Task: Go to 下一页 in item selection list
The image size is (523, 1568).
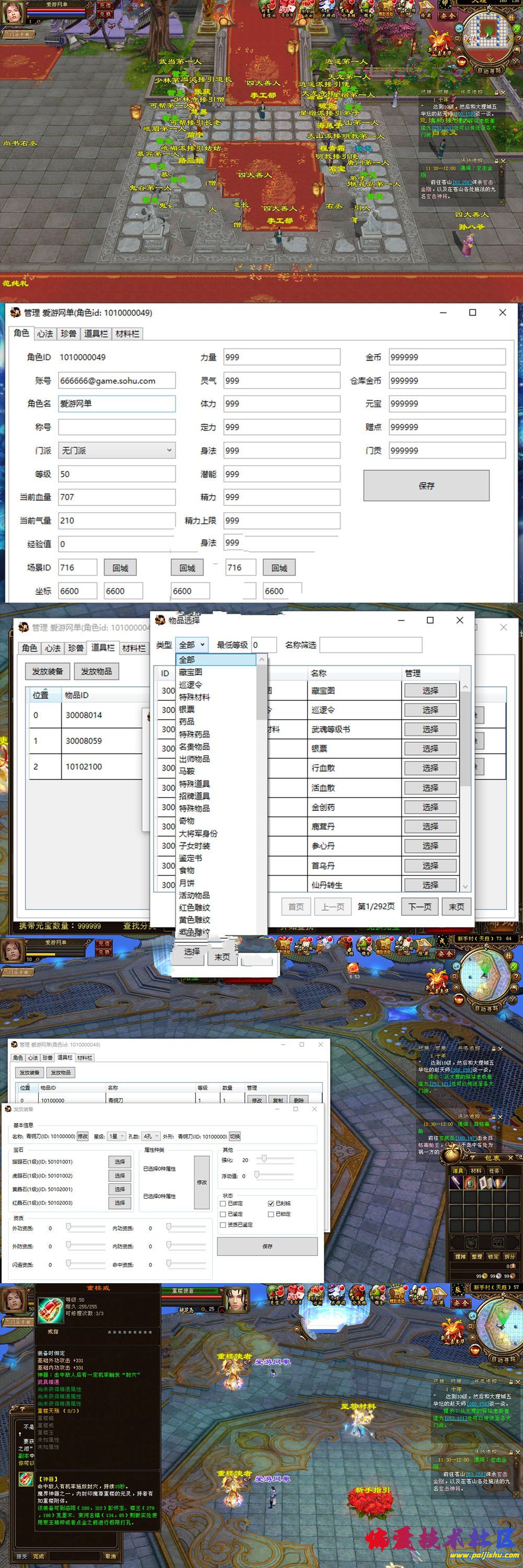Action: [x=419, y=906]
